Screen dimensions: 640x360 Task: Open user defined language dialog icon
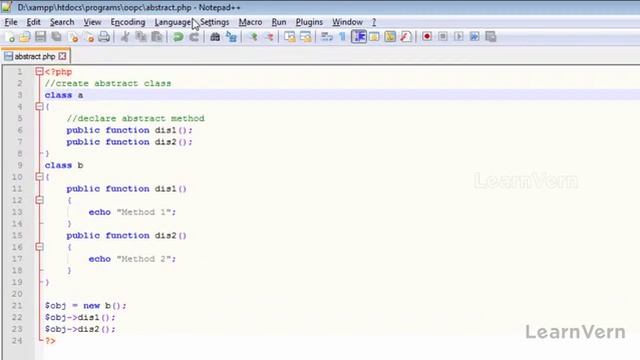374,37
